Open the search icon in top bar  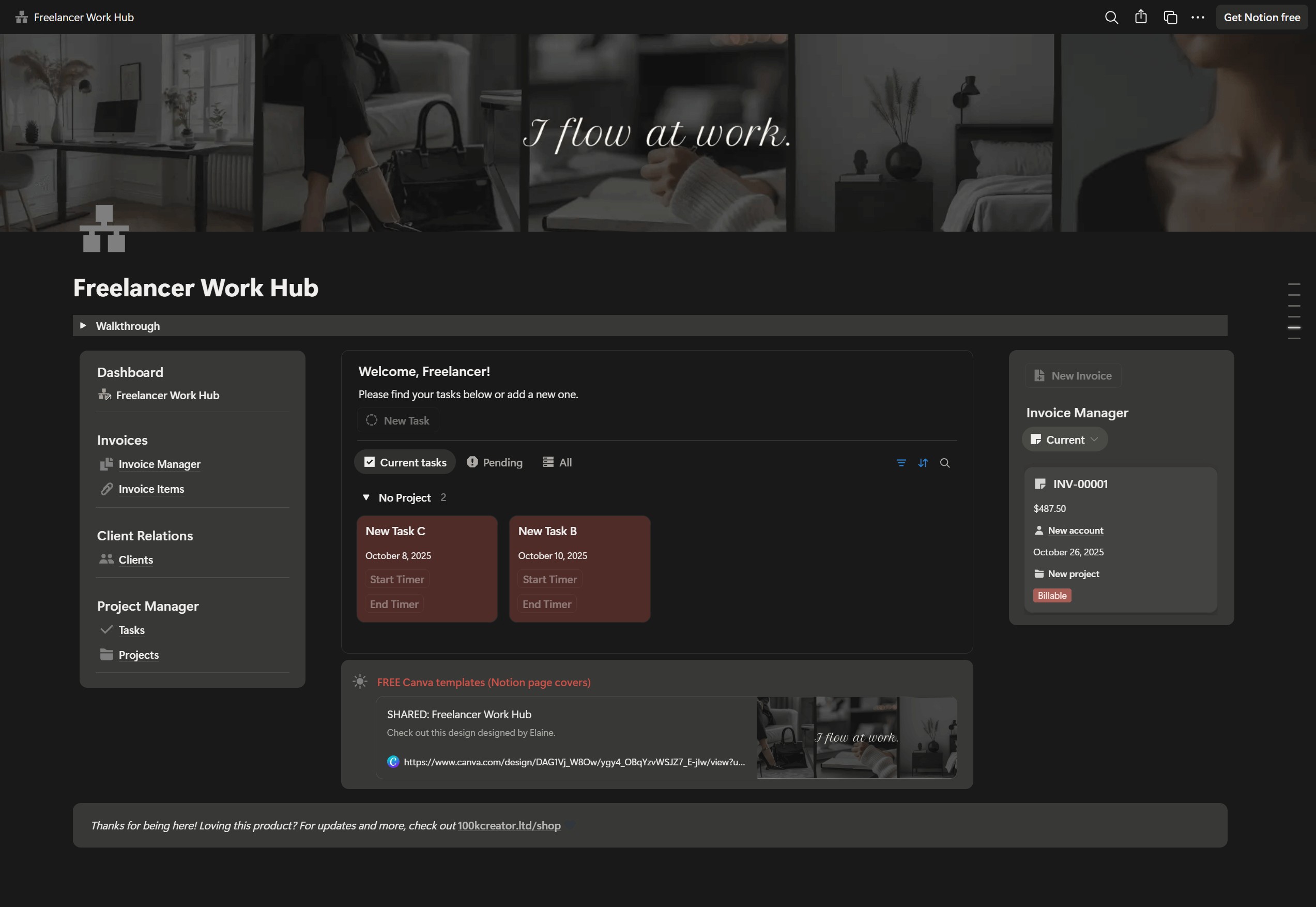click(1111, 18)
